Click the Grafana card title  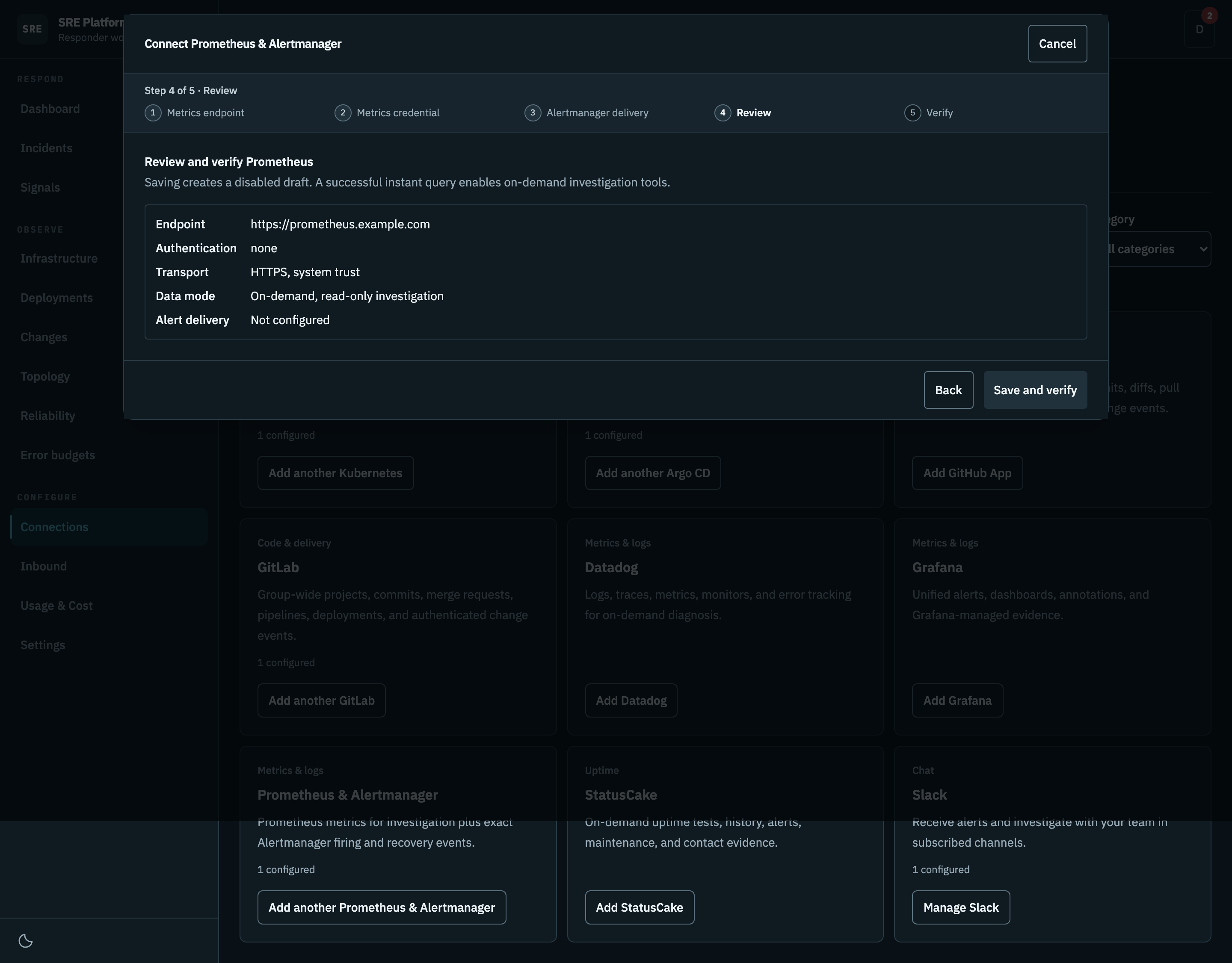[938, 567]
